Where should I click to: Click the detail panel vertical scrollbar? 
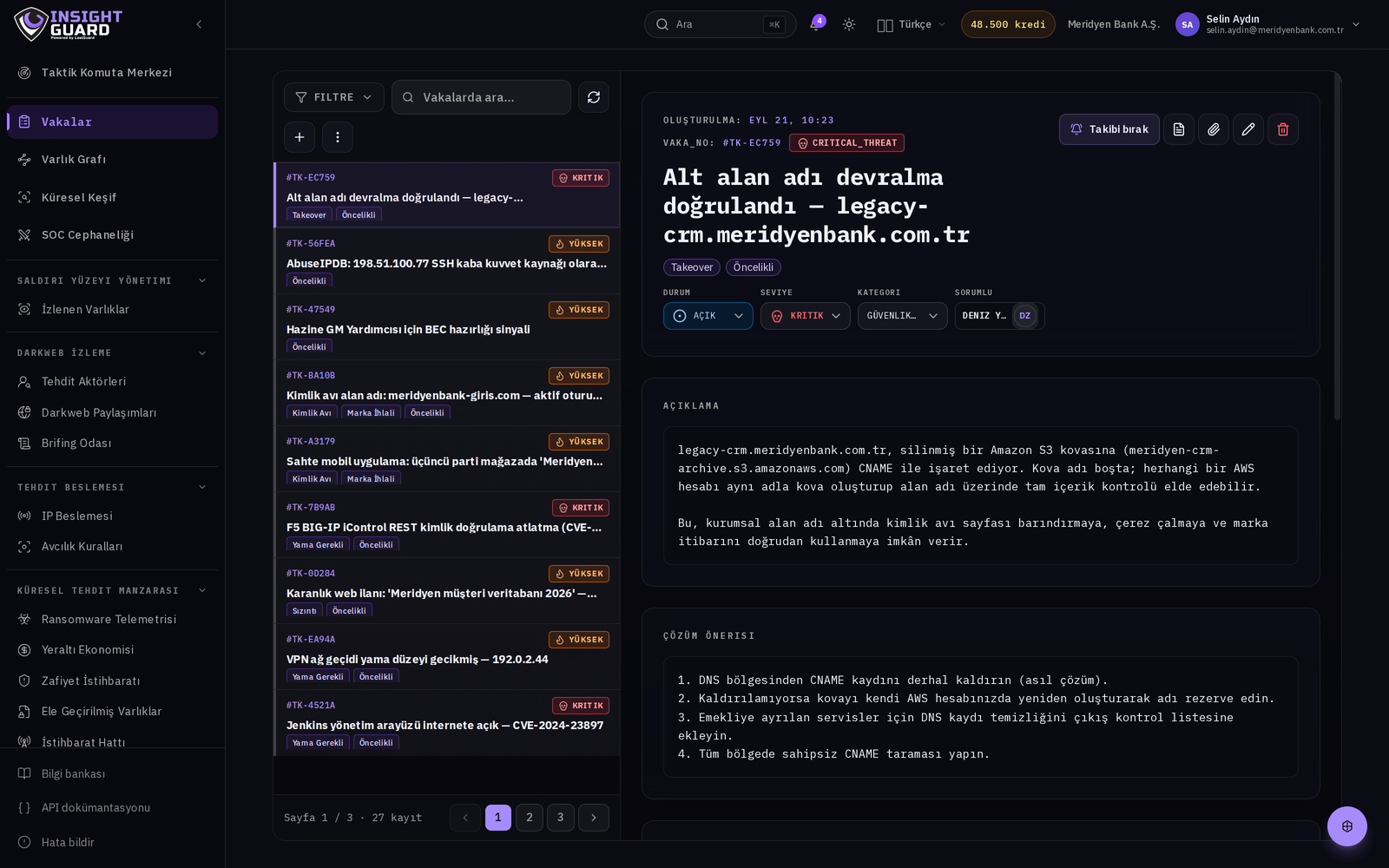click(x=1338, y=247)
